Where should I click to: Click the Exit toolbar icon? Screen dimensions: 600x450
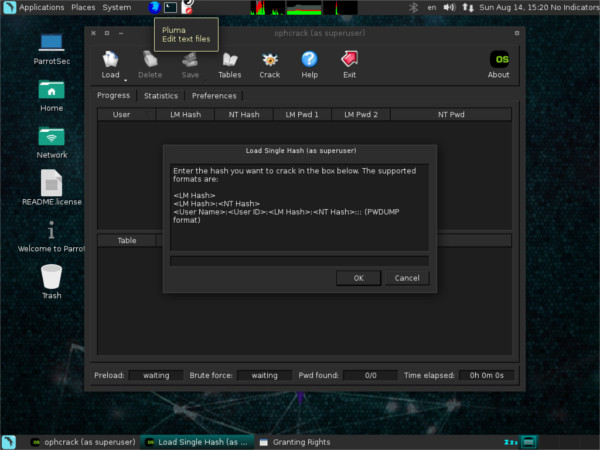pyautogui.click(x=349, y=65)
